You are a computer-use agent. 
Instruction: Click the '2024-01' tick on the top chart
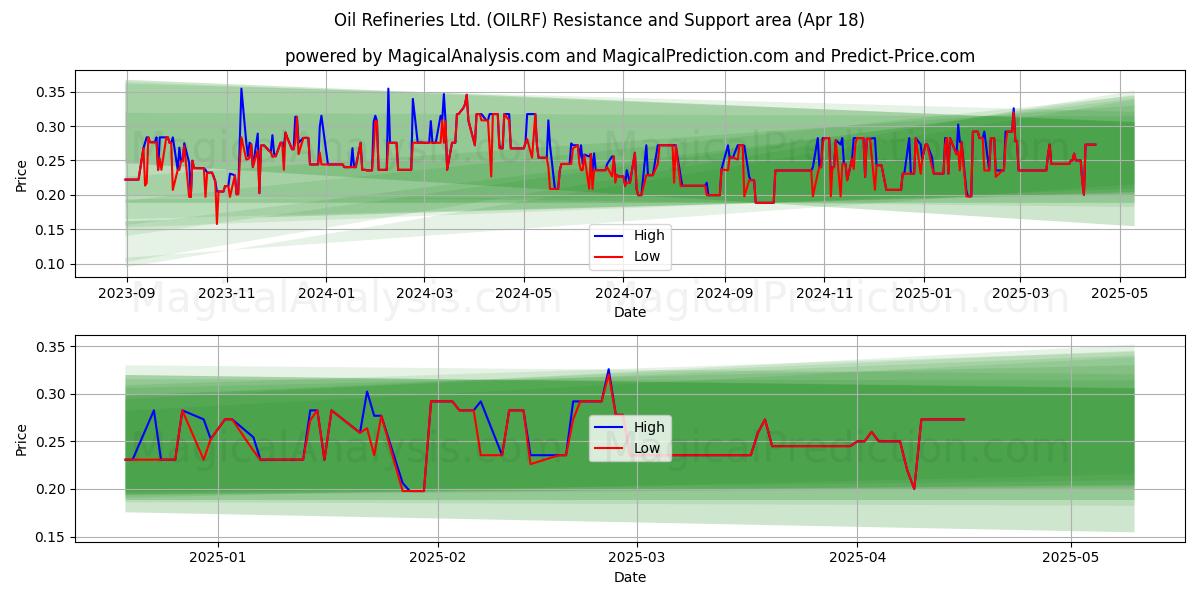coord(326,293)
